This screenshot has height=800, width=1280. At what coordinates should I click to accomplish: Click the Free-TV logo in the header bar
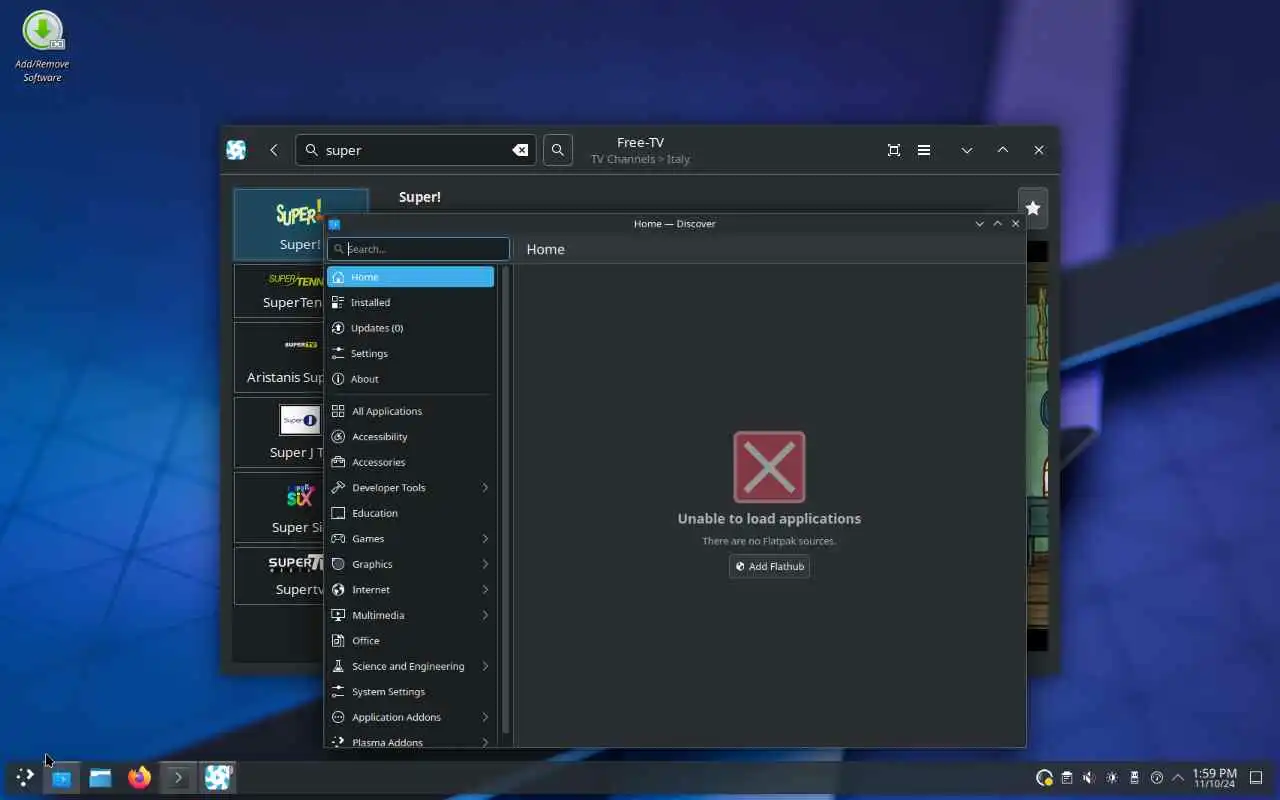tap(236, 150)
